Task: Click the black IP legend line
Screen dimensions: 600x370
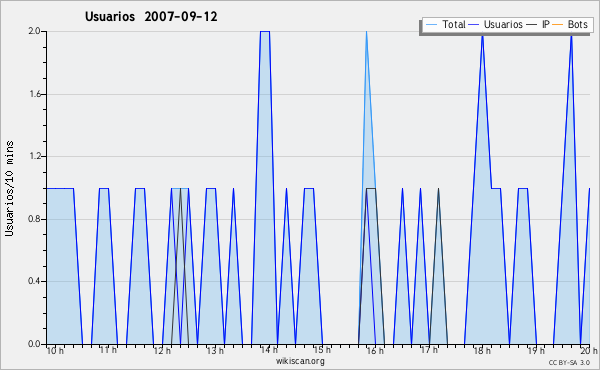Action: pos(532,25)
